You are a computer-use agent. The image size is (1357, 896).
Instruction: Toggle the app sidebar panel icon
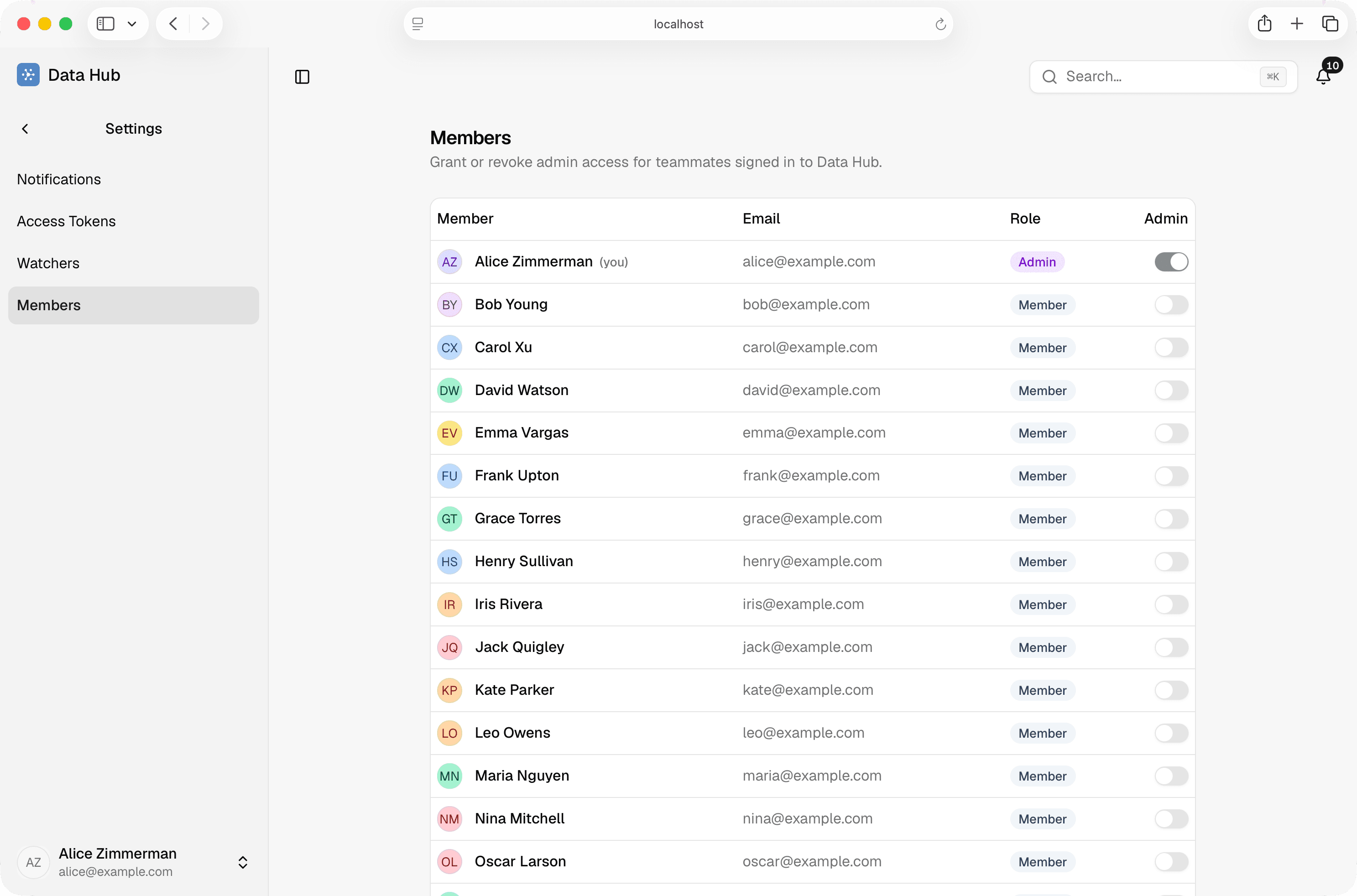[x=302, y=77]
